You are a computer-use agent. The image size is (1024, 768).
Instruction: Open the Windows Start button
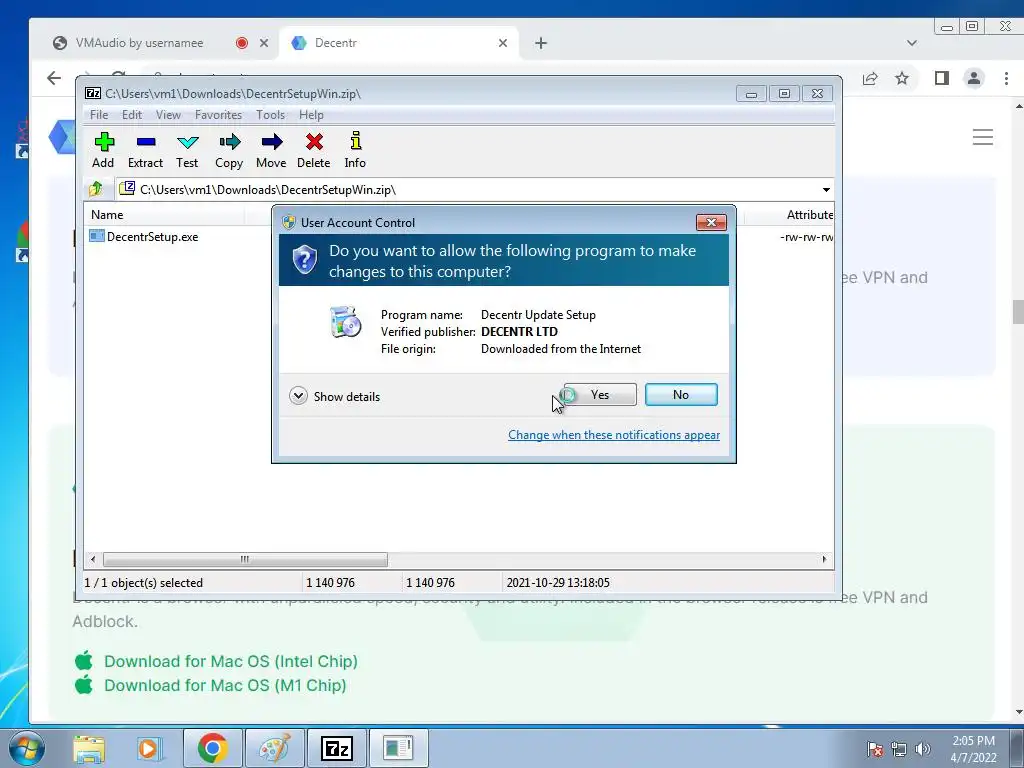[26, 748]
